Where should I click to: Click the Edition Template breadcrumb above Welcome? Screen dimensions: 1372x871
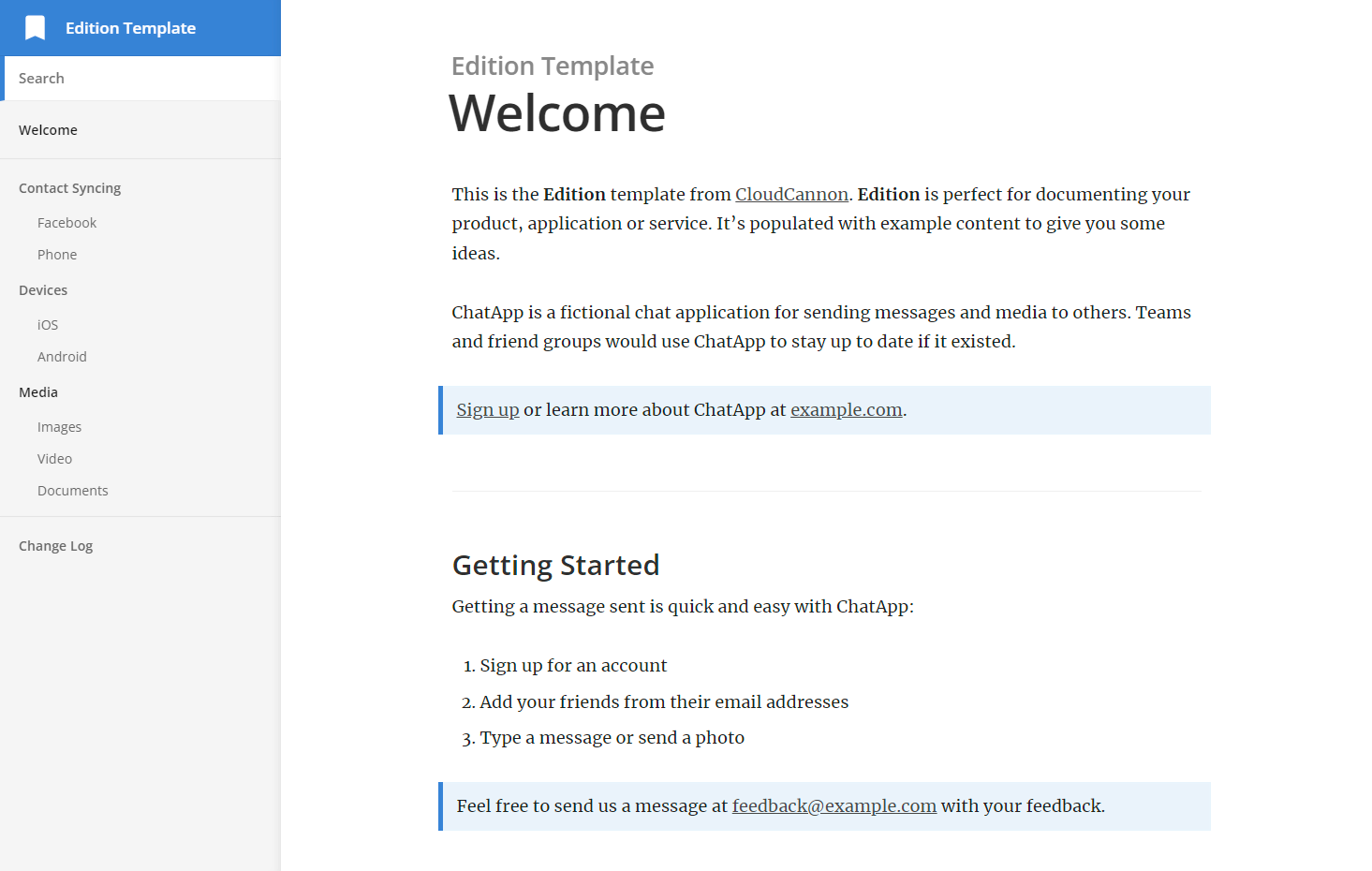click(552, 66)
